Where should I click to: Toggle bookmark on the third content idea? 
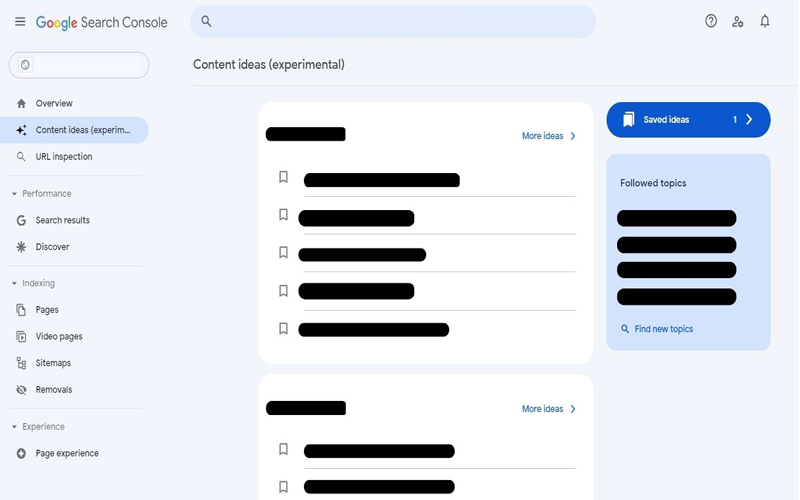click(283, 252)
